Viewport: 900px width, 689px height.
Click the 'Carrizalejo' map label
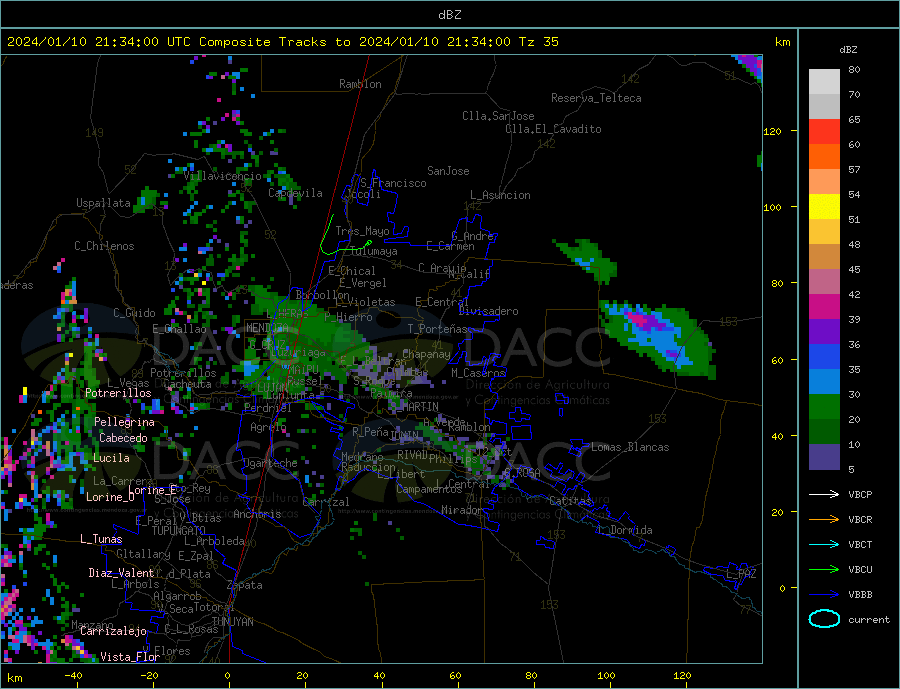[113, 632]
